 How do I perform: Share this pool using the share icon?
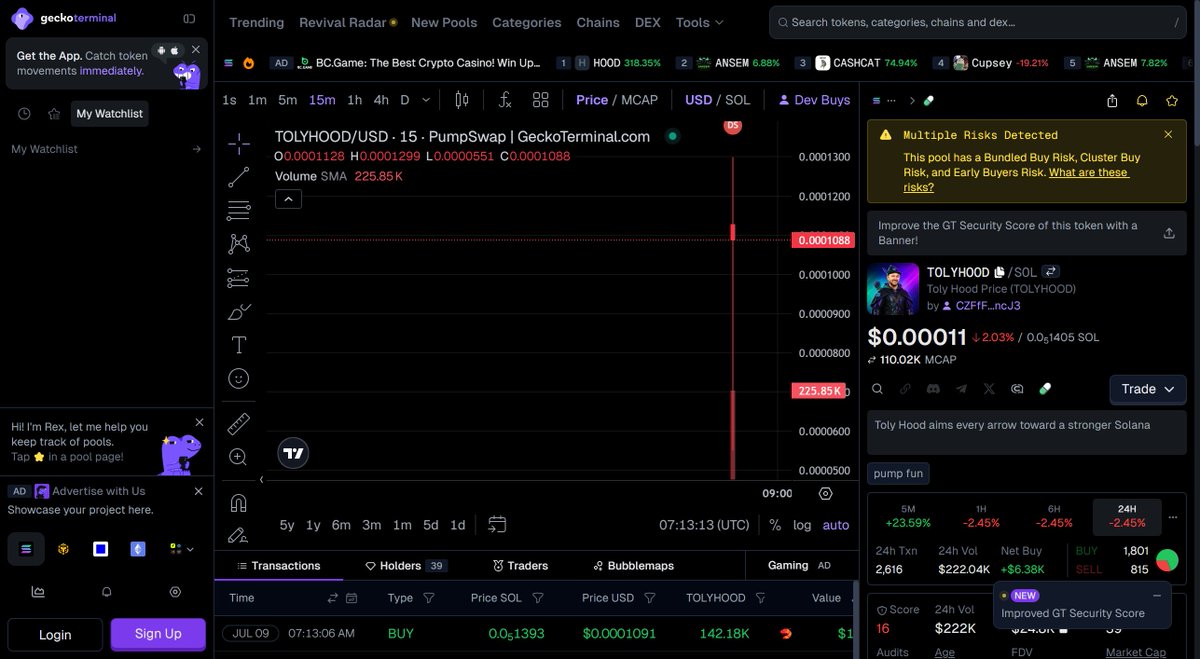point(1113,101)
